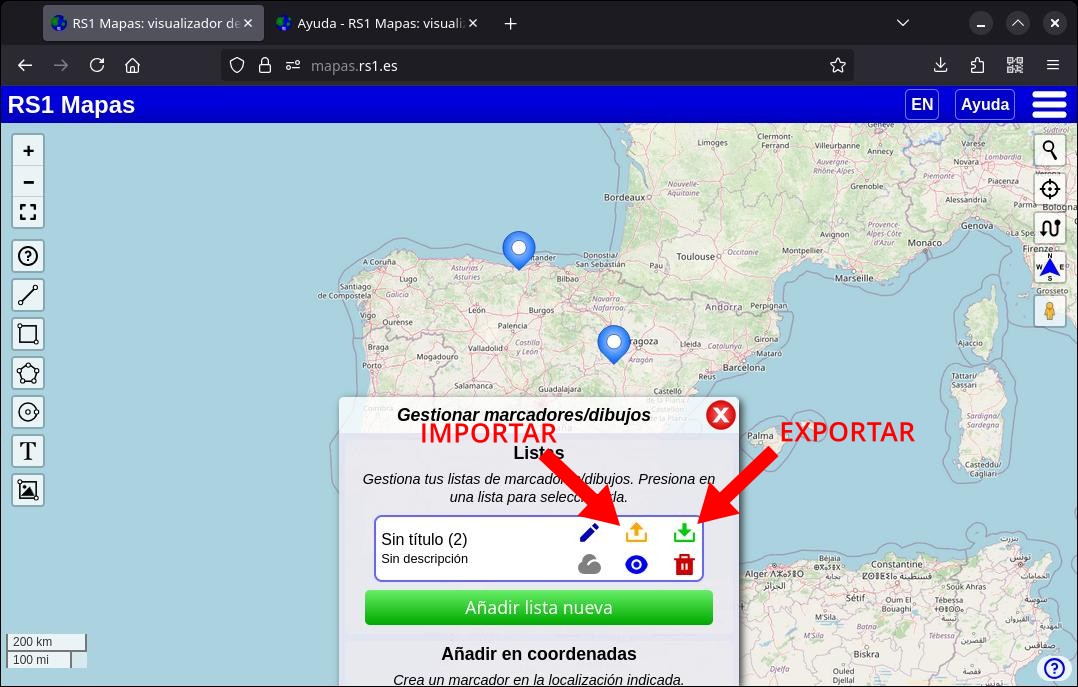Toggle visibility of the 'Sin título' list
Viewport: 1078px width, 687px height.
[637, 565]
